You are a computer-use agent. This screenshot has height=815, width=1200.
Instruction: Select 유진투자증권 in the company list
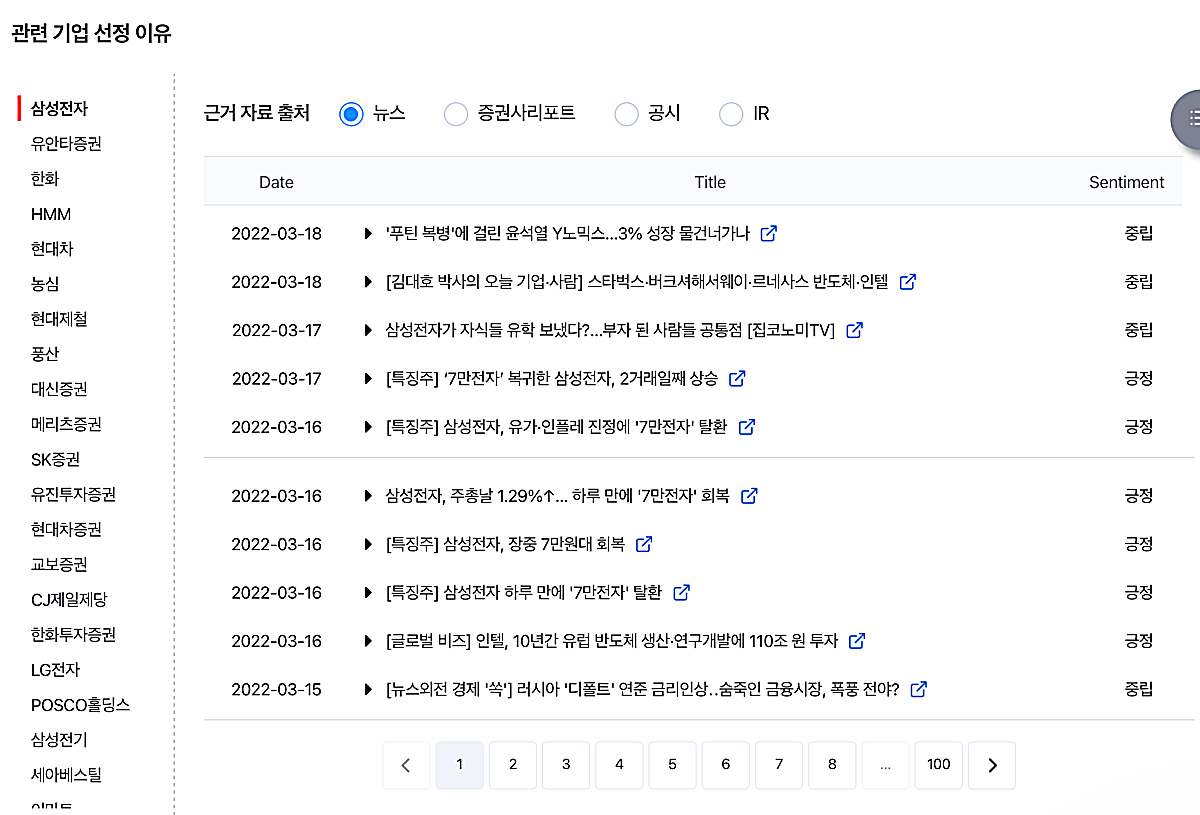[x=73, y=495]
